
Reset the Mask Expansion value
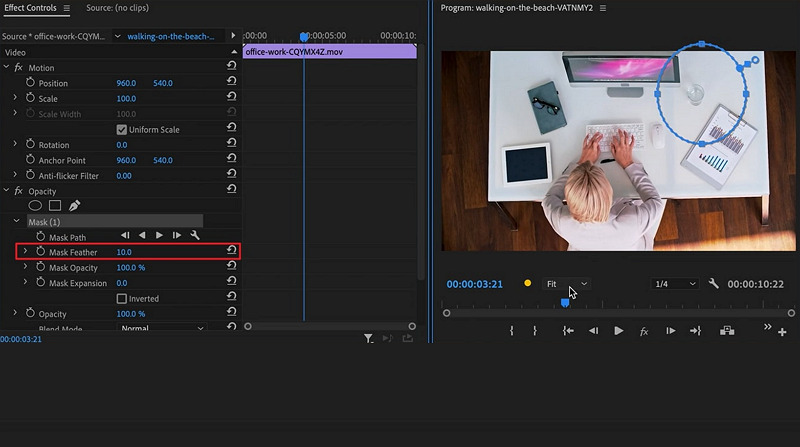coord(232,281)
